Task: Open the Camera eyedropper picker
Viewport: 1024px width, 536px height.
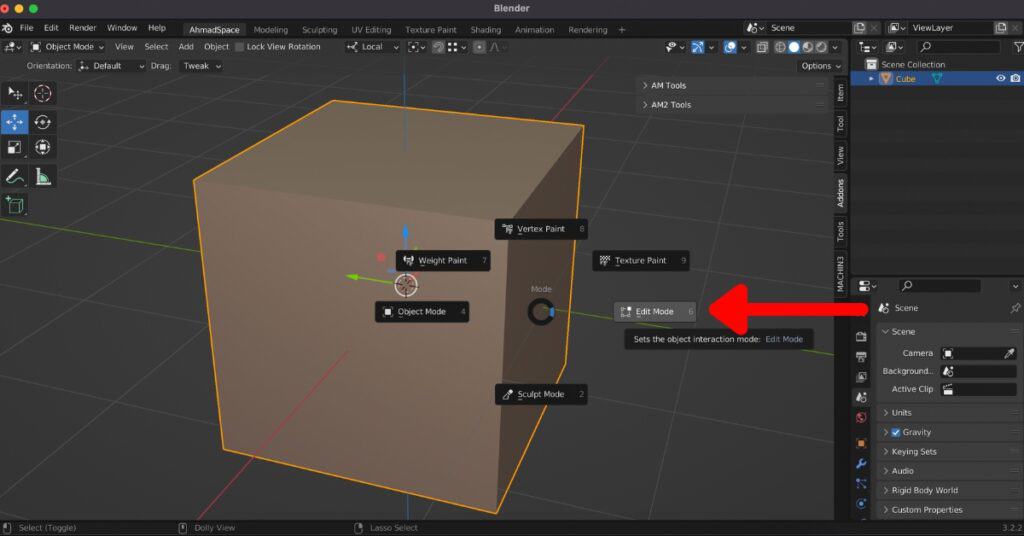Action: pos(1010,353)
